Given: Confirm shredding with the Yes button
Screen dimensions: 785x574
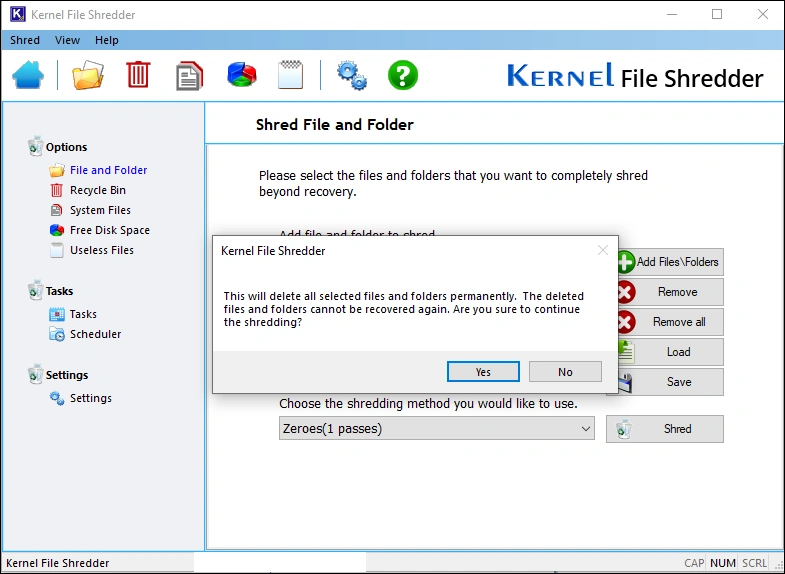Looking at the screenshot, I should tap(483, 372).
